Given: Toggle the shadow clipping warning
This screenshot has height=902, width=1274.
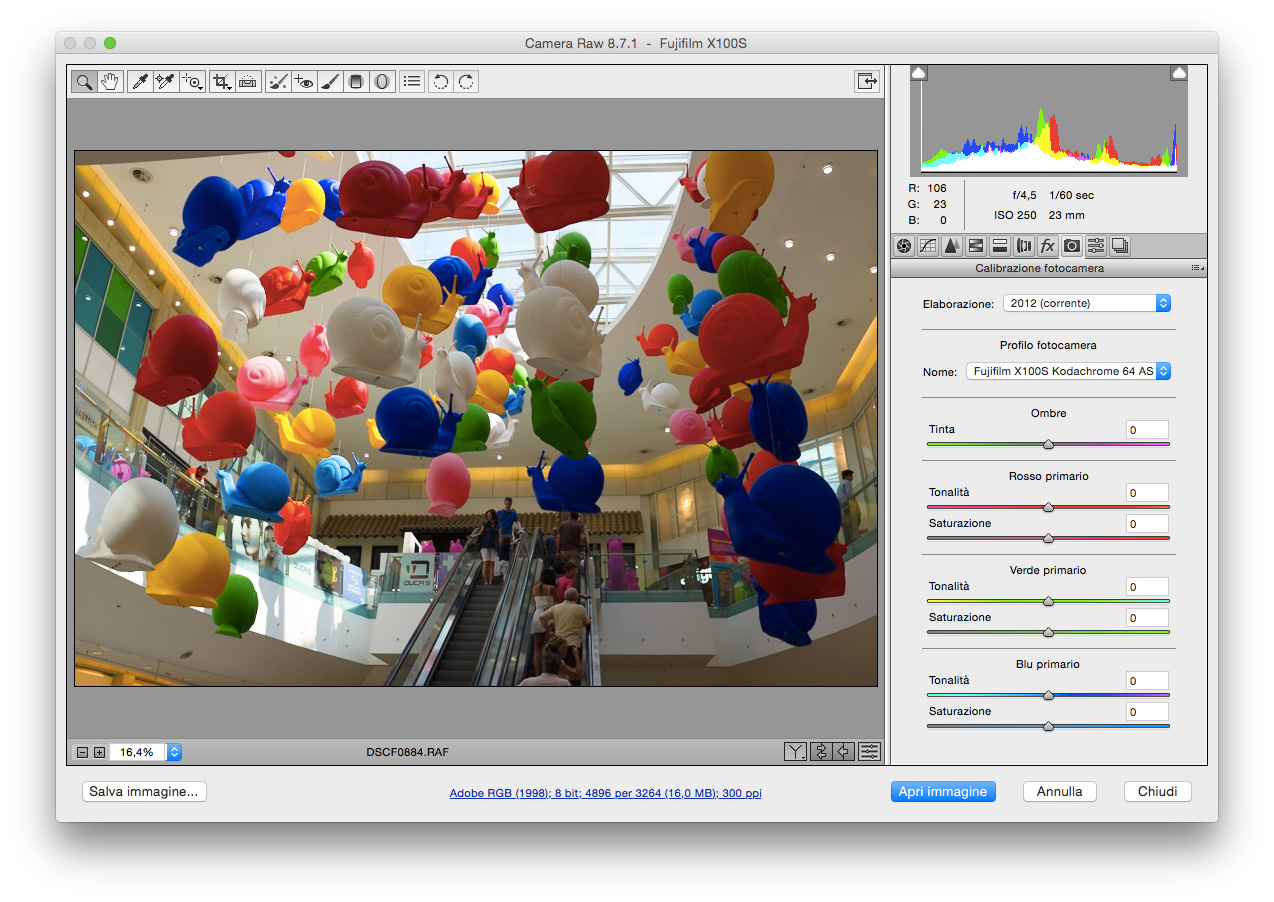Looking at the screenshot, I should pyautogui.click(x=918, y=72).
